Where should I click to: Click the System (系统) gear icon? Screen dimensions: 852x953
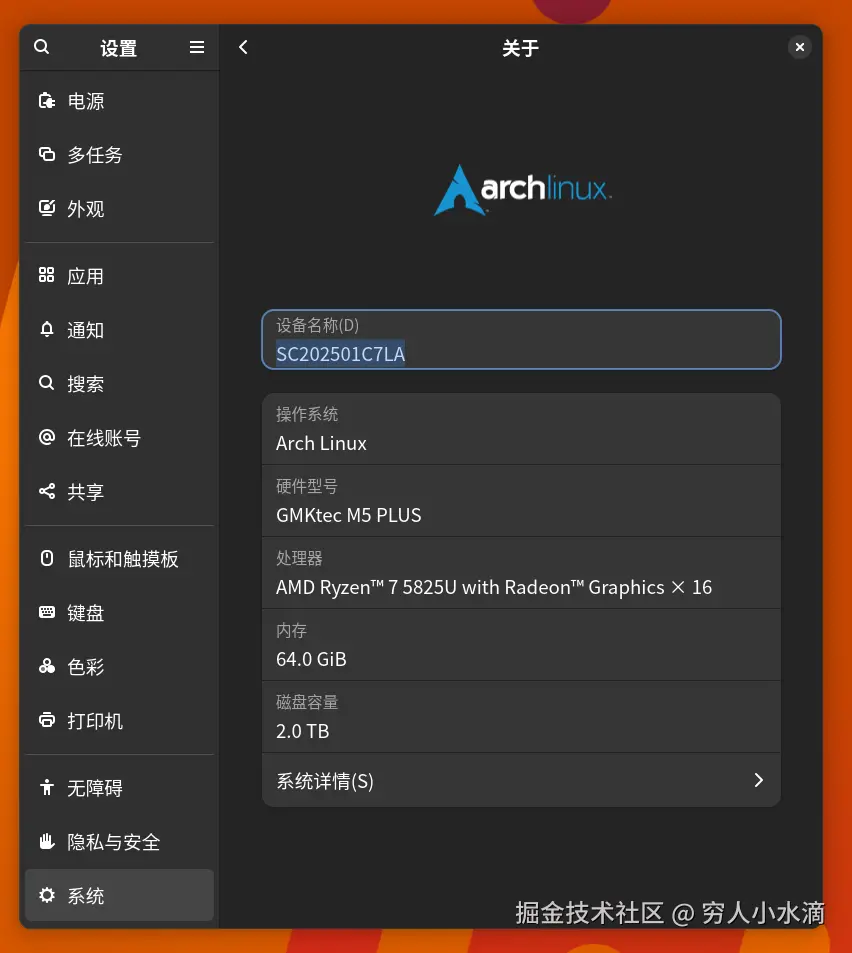click(47, 895)
